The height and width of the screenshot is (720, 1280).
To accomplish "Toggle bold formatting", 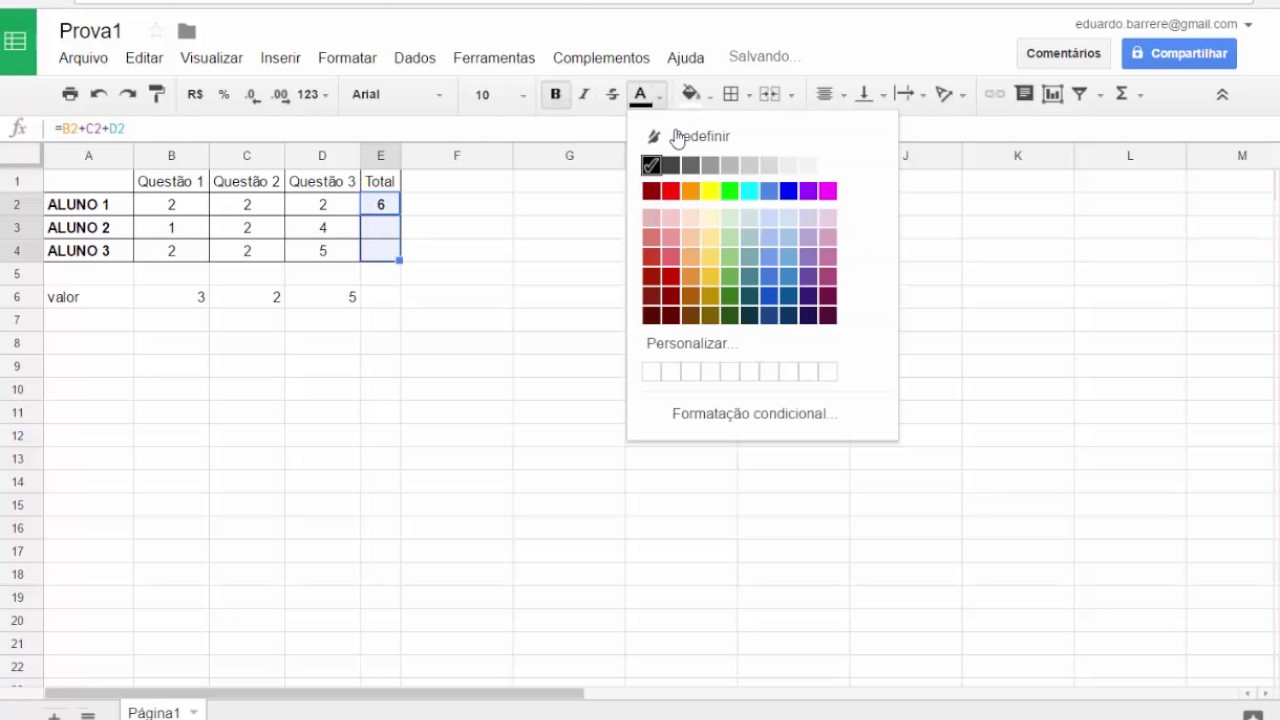I will coord(555,94).
